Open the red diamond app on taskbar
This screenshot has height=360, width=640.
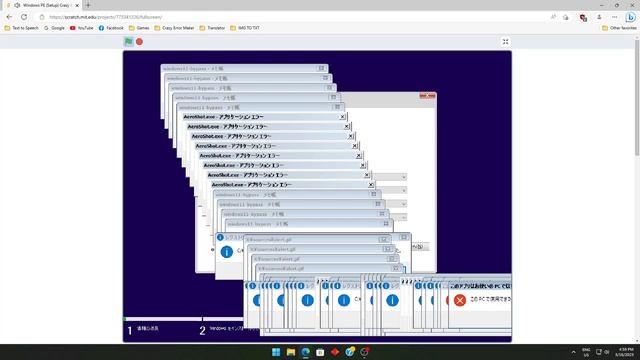click(x=335, y=352)
